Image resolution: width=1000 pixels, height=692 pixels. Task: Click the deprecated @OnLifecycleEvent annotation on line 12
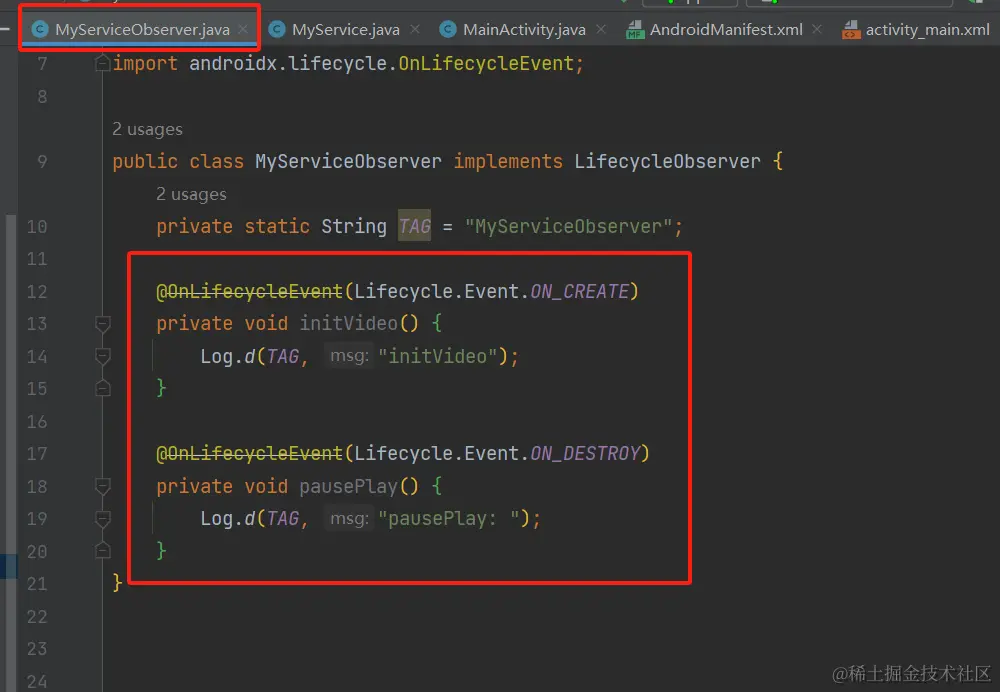[x=249, y=291]
